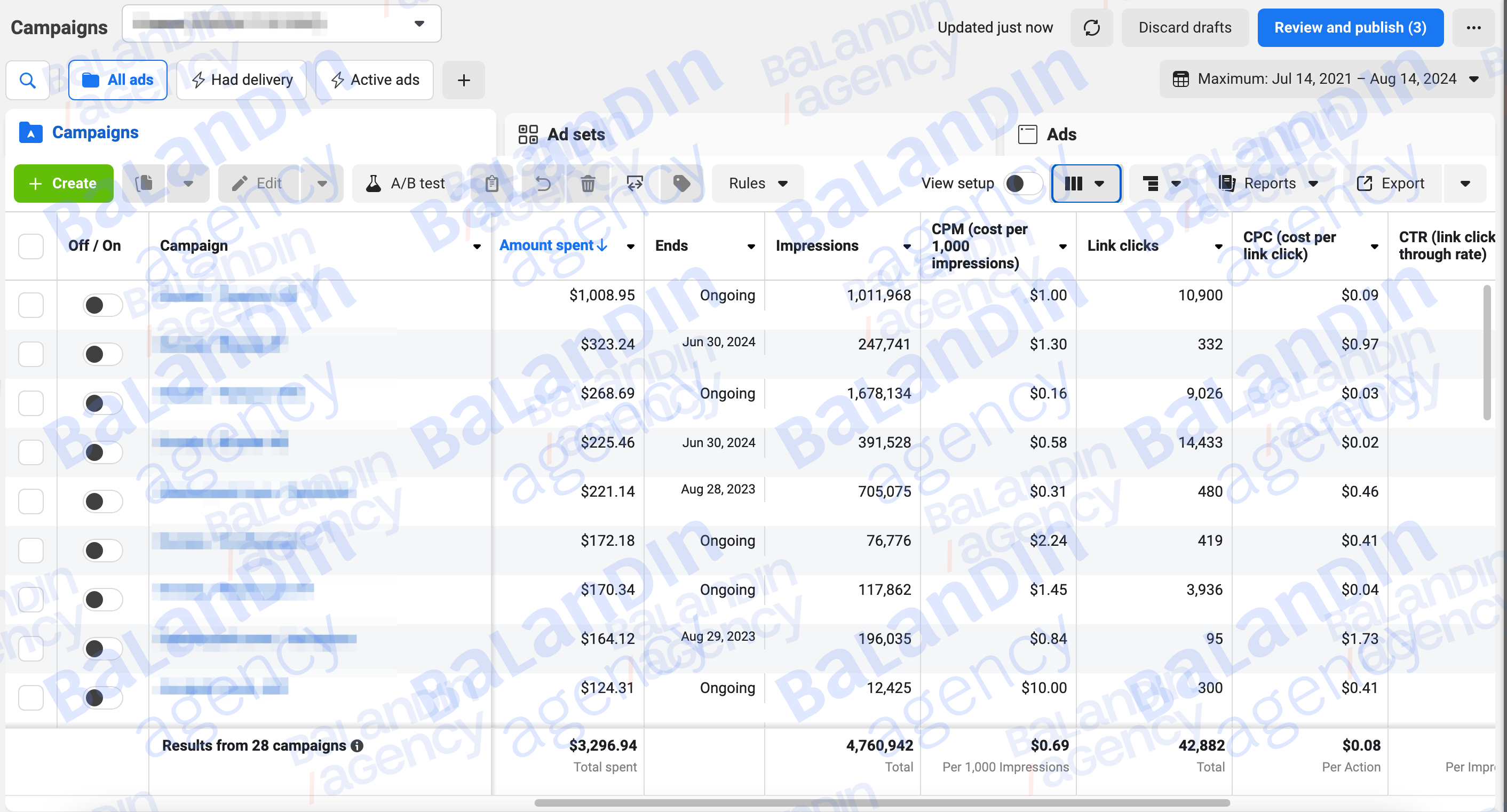Click the paste clipboard icon
1507x812 pixels.
click(x=492, y=183)
